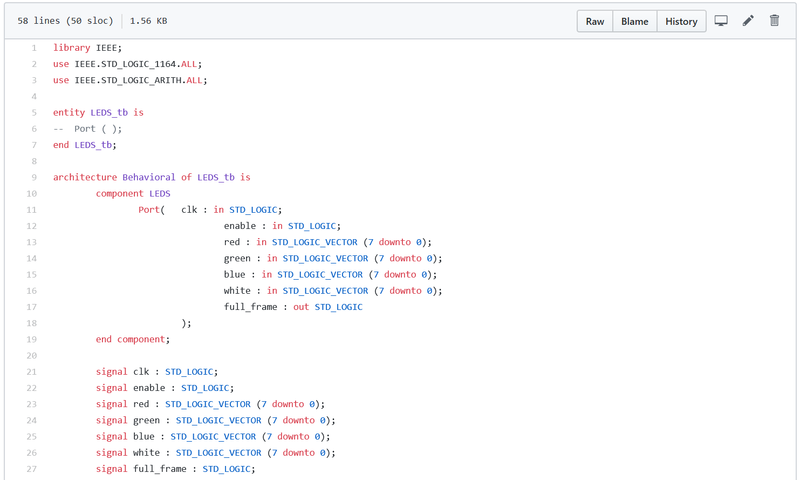Open the Raw file view
800x480 pixels.
click(x=595, y=21)
